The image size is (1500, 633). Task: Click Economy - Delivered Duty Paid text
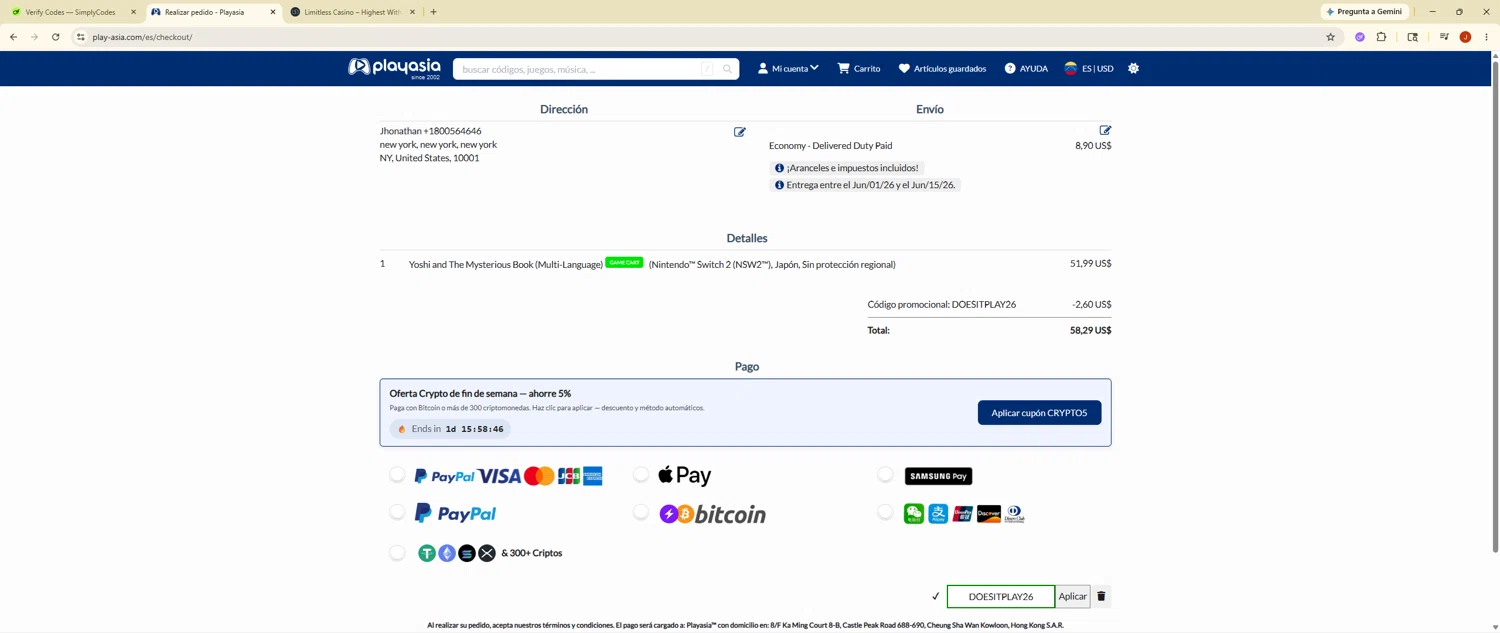830,146
